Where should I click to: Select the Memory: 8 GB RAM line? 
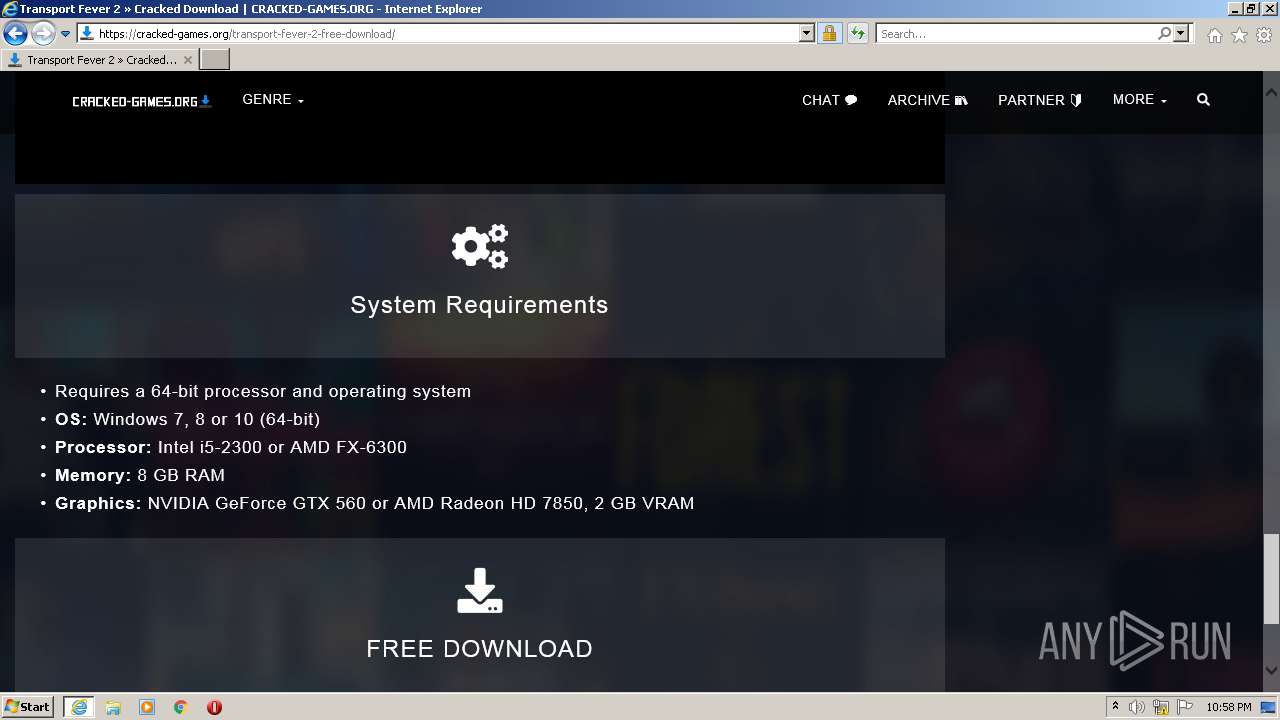(x=140, y=475)
